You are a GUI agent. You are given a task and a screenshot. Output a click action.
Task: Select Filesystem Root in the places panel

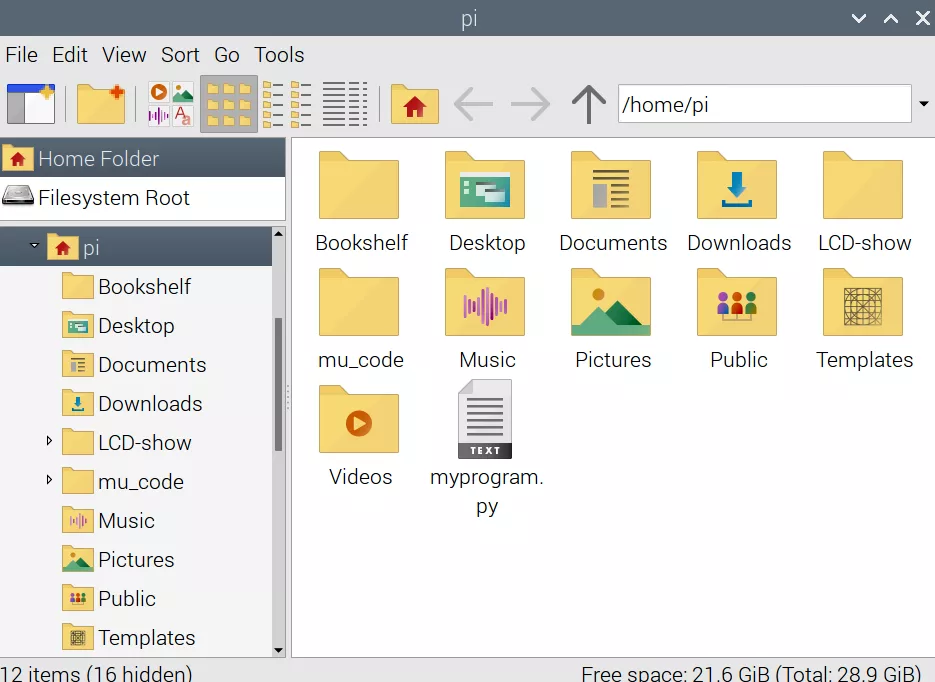[113, 198]
